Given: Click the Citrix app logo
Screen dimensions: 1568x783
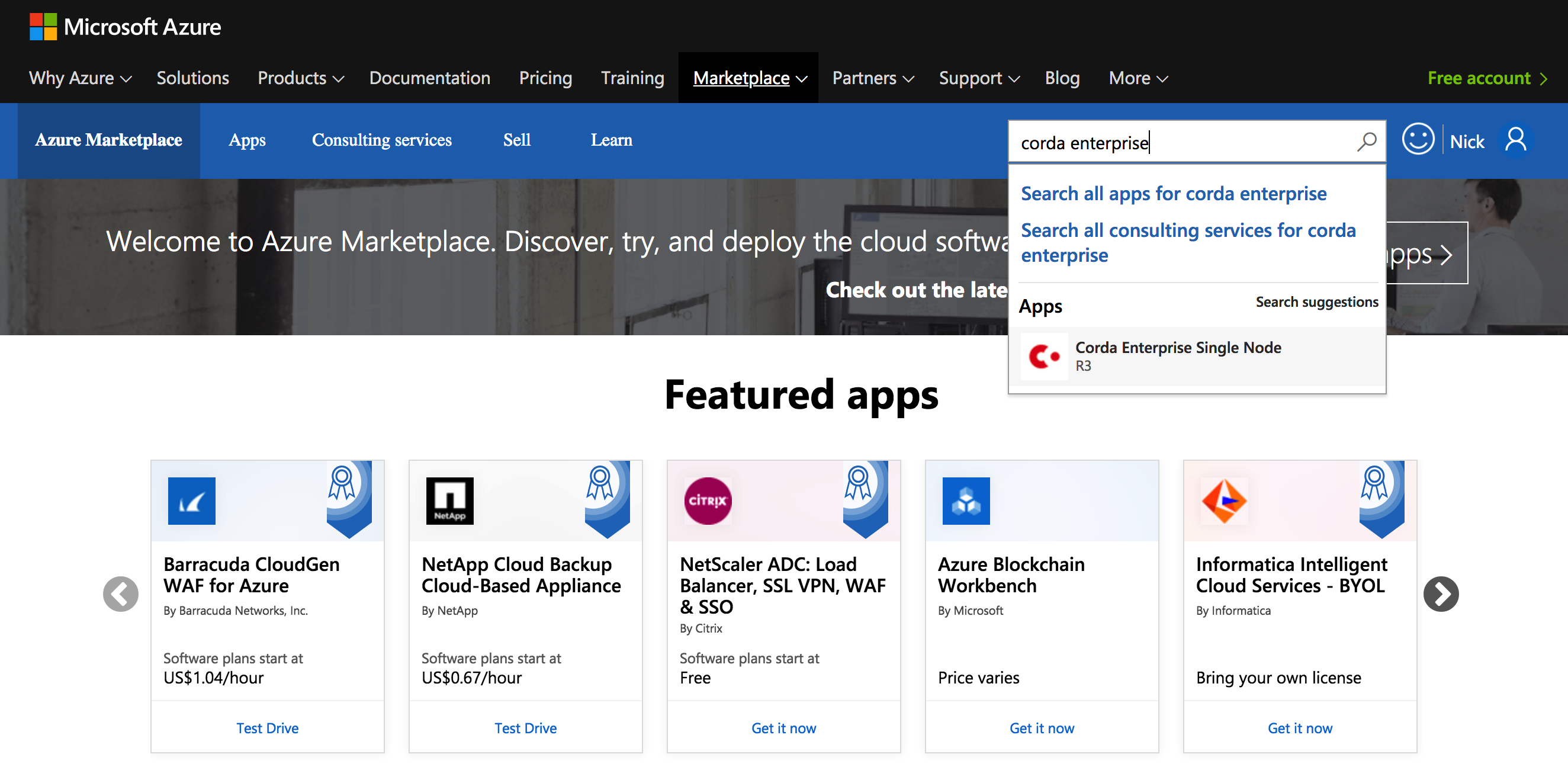Looking at the screenshot, I should (x=707, y=500).
